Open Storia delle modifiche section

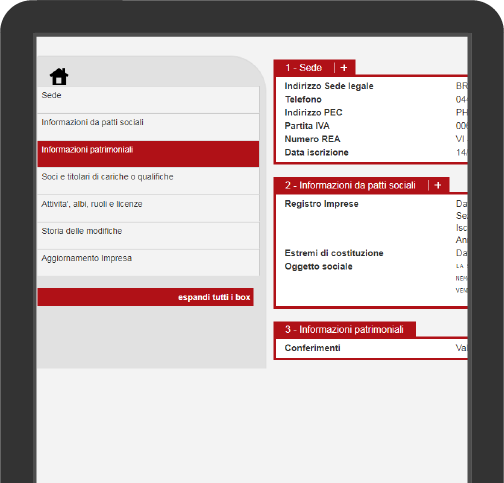tap(148, 236)
